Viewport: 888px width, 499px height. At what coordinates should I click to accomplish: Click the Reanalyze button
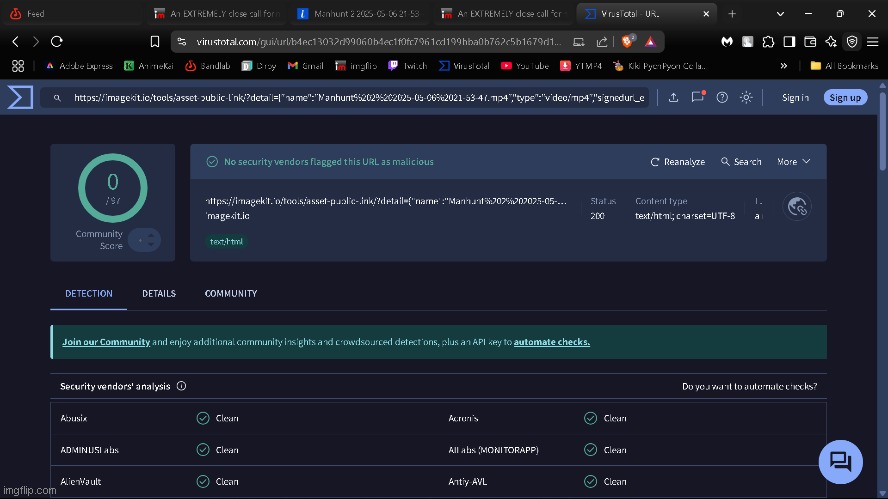677,161
